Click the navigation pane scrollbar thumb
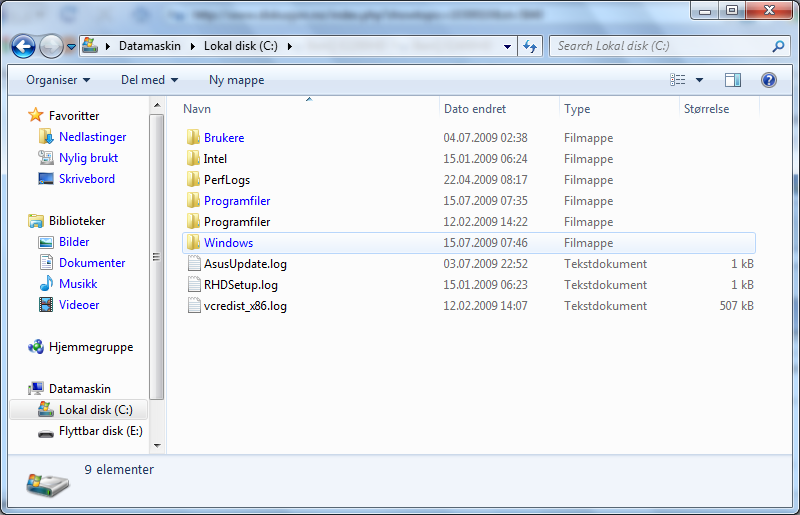 [157, 257]
